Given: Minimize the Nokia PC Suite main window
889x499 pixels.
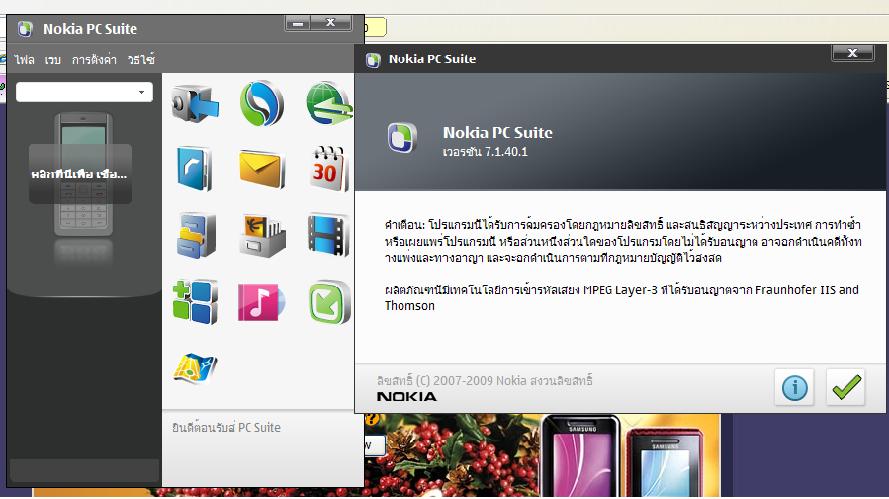Looking at the screenshot, I should pos(298,23).
